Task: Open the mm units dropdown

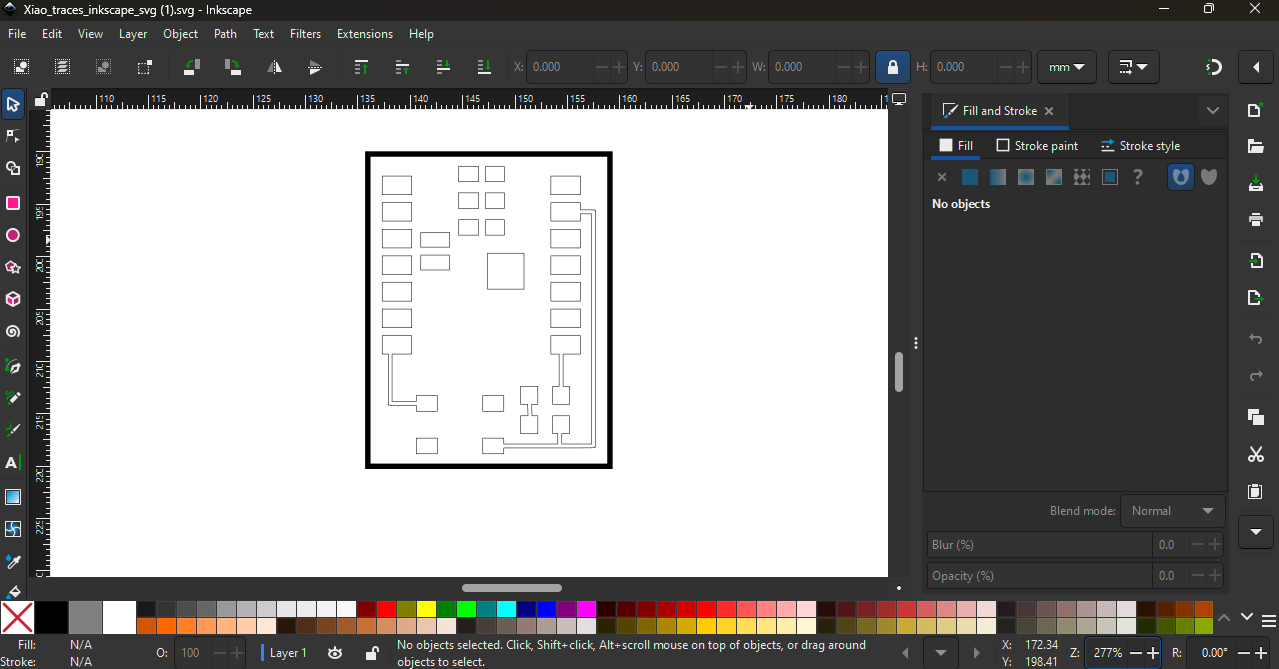Action: (1067, 67)
